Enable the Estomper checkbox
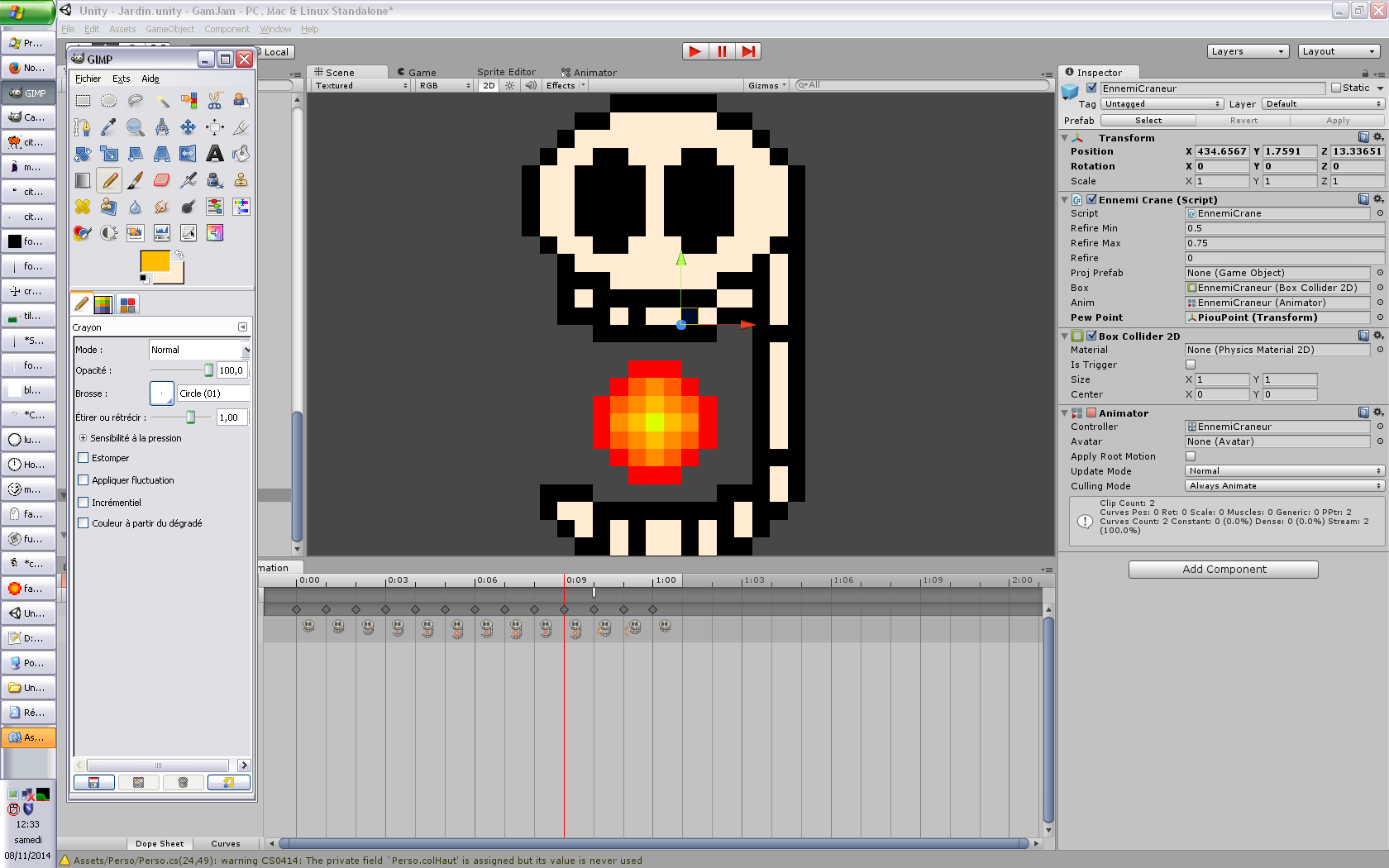Image resolution: width=1389 pixels, height=868 pixels. point(84,458)
